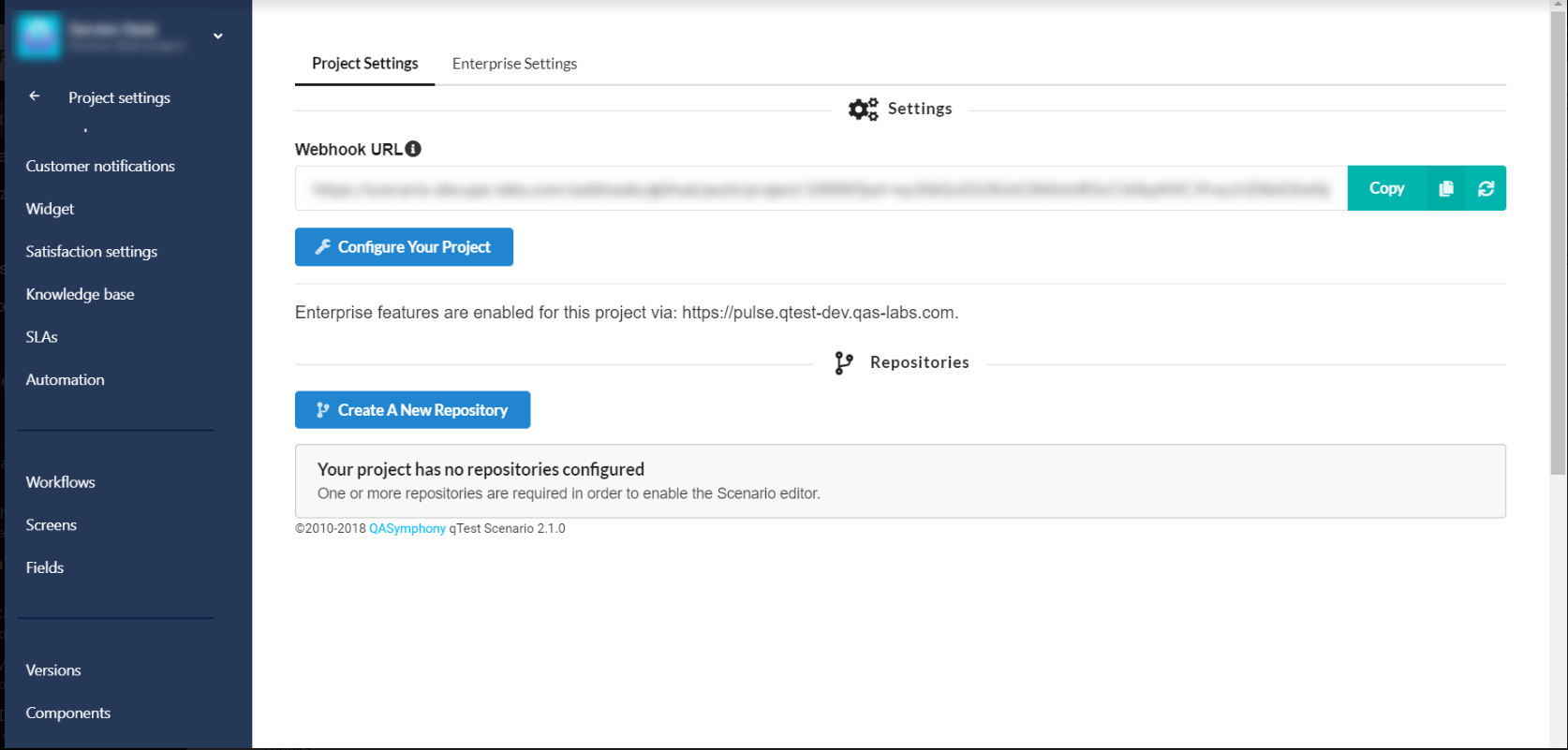The width and height of the screenshot is (1568, 750).
Task: Select the Project Settings tab
Action: point(364,64)
